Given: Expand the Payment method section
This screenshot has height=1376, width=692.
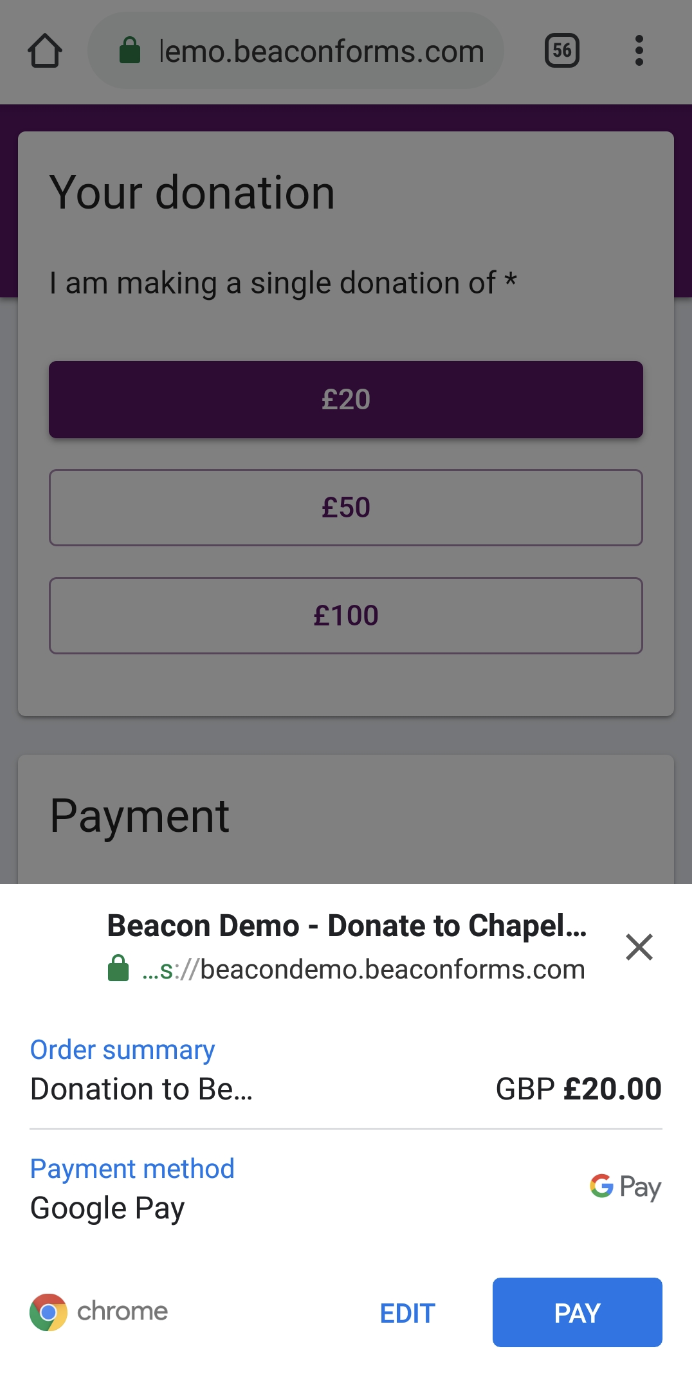Looking at the screenshot, I should [x=132, y=1169].
